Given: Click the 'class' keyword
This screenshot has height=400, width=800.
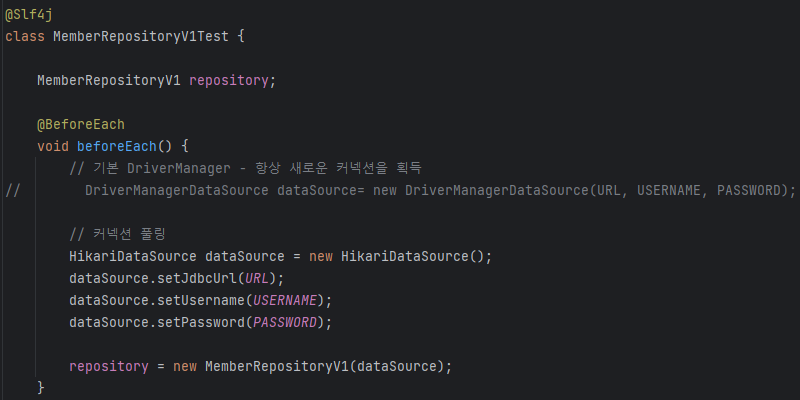Looking at the screenshot, I should 25,37.
